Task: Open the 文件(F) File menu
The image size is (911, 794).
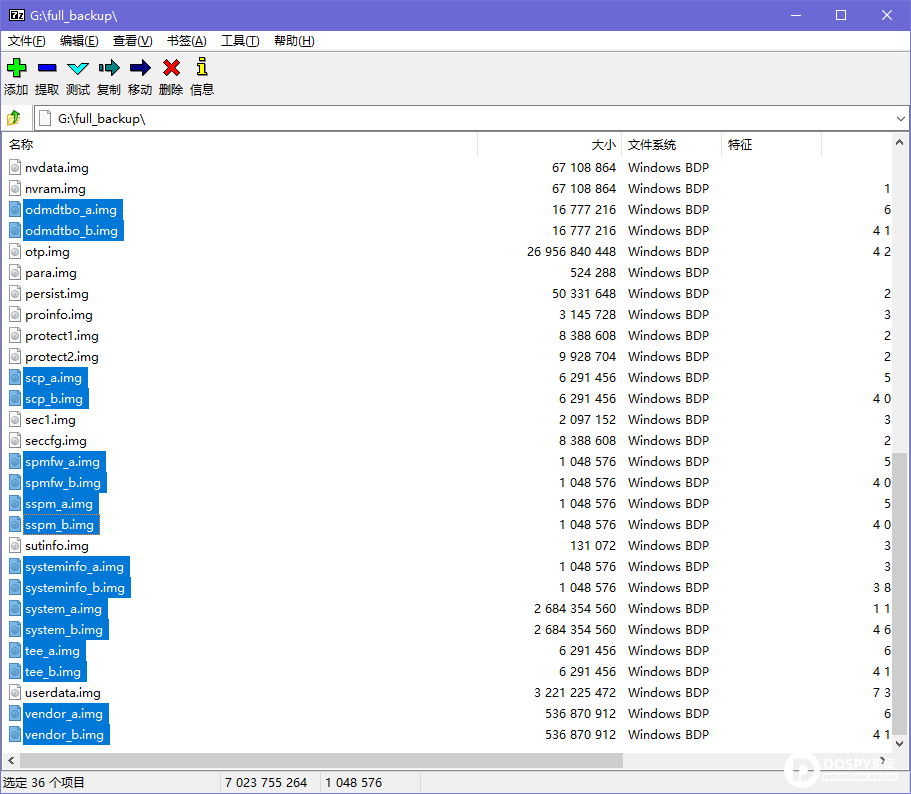Action: pyautogui.click(x=27, y=41)
